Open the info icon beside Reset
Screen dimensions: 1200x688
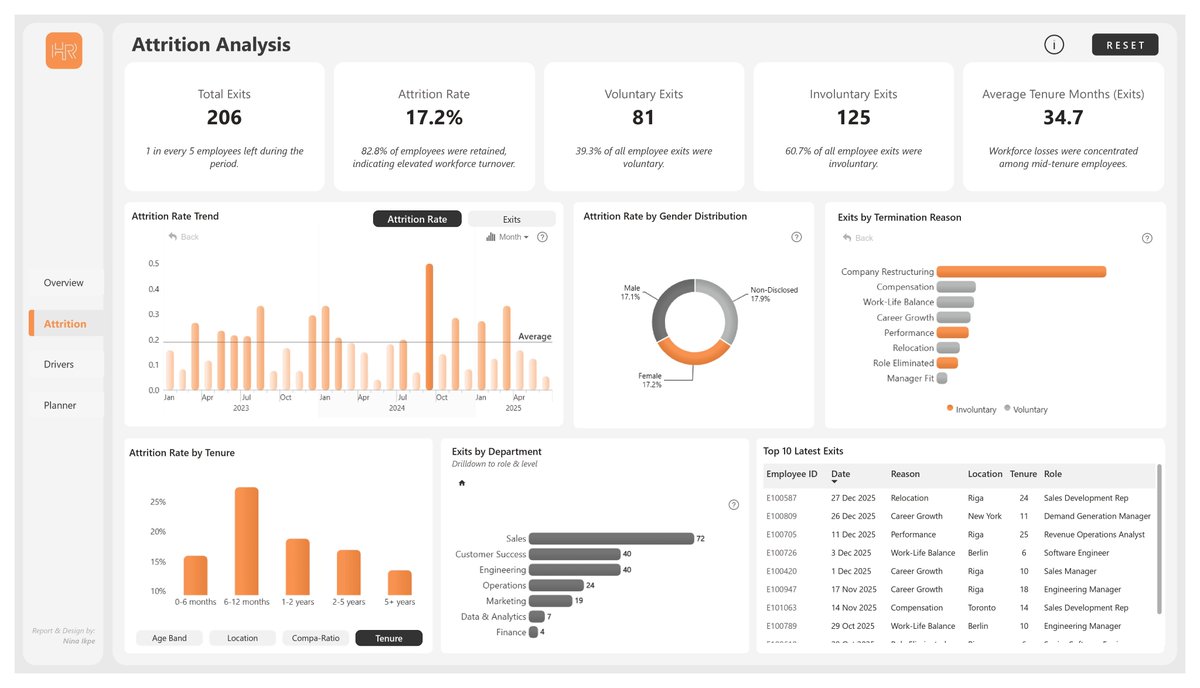[1054, 44]
